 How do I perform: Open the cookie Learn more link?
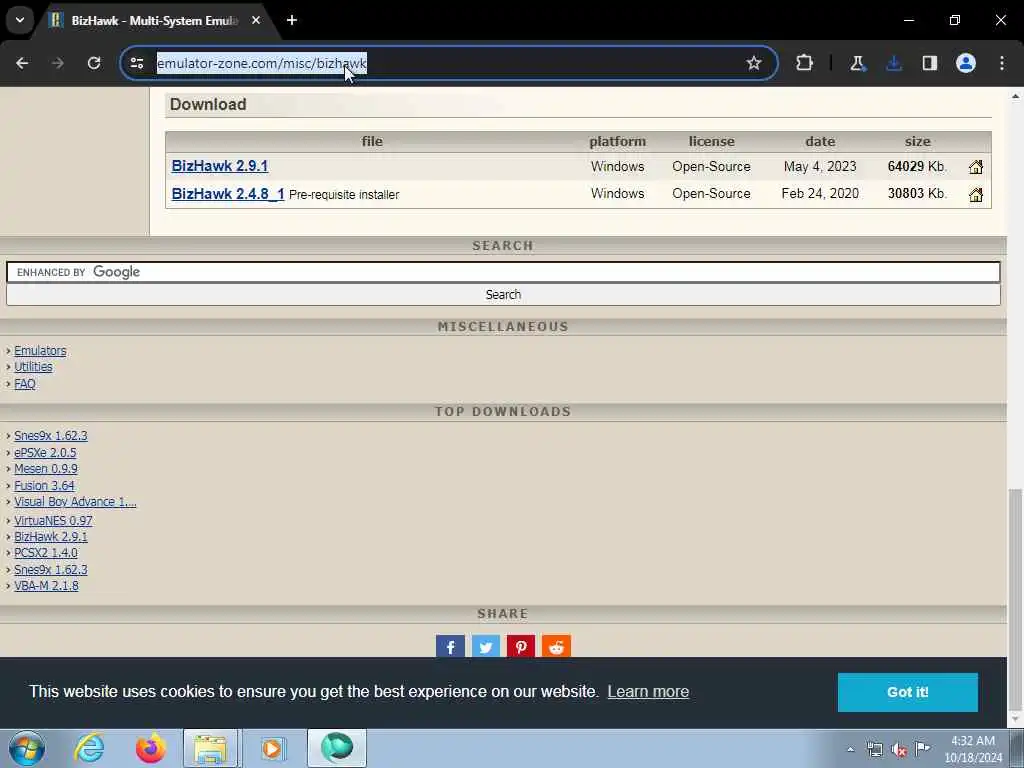pyautogui.click(x=648, y=692)
